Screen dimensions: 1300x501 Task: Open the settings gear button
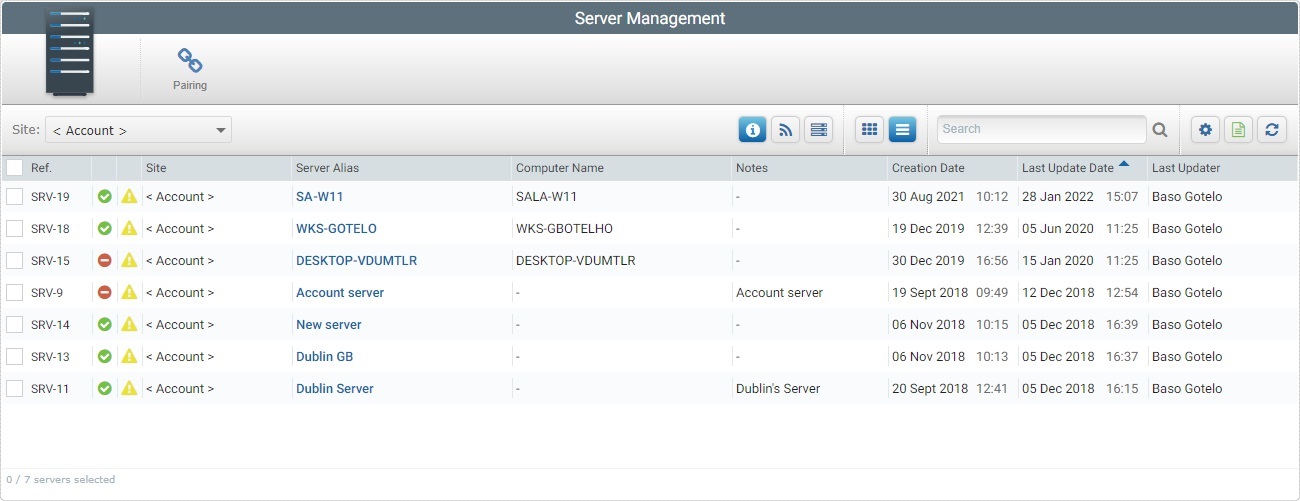click(1205, 129)
